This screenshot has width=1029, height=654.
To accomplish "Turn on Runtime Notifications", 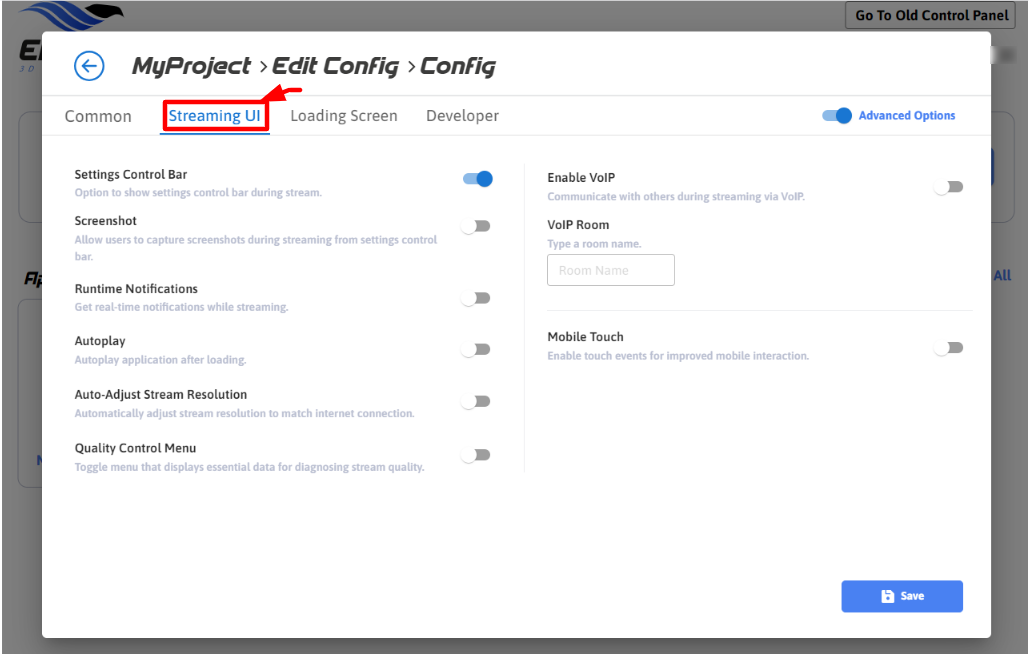I will [476, 298].
